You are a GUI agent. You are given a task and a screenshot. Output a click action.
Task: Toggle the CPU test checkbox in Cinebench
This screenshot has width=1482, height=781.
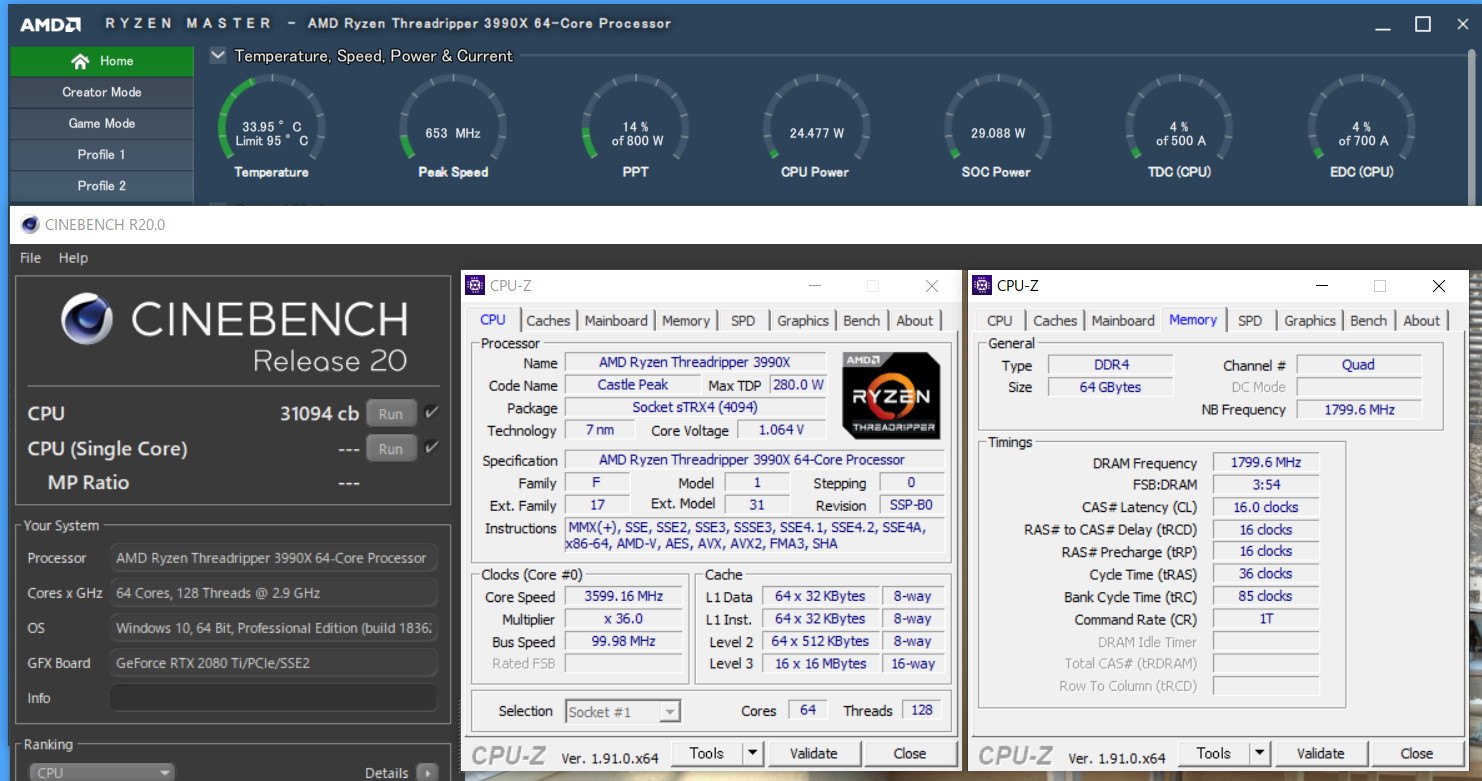pyautogui.click(x=431, y=412)
